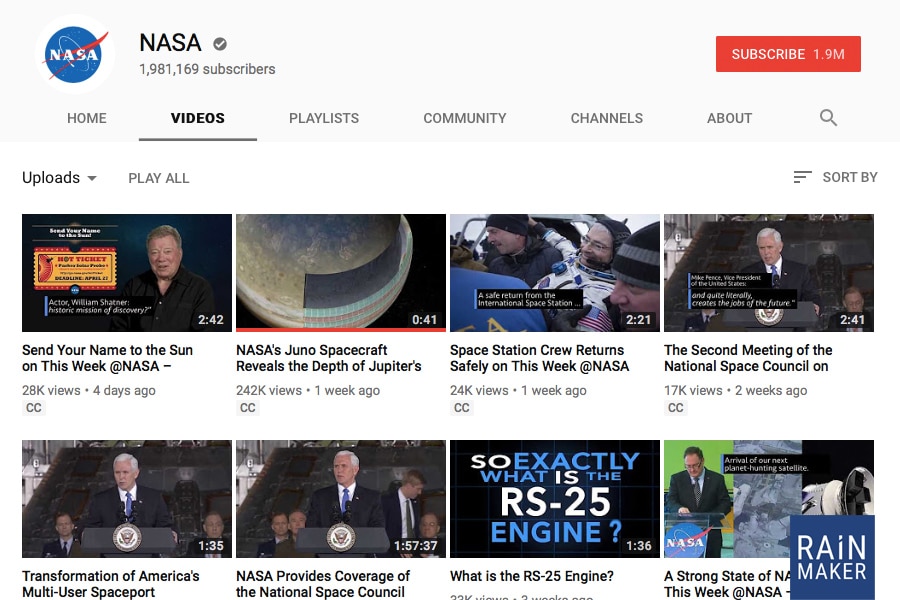This screenshot has height=600, width=900.
Task: Play the William Shatner Send Your Name thumbnail
Action: (126, 272)
